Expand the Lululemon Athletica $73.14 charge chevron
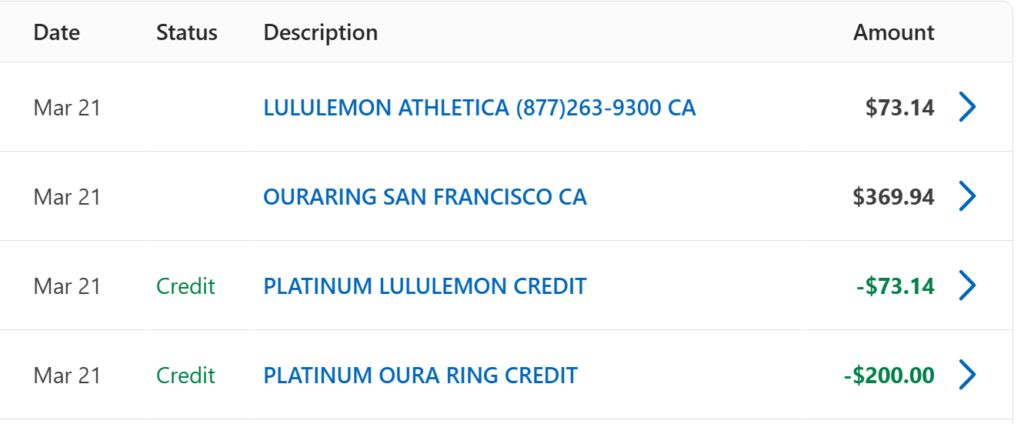The height and width of the screenshot is (424, 1024). [x=967, y=108]
